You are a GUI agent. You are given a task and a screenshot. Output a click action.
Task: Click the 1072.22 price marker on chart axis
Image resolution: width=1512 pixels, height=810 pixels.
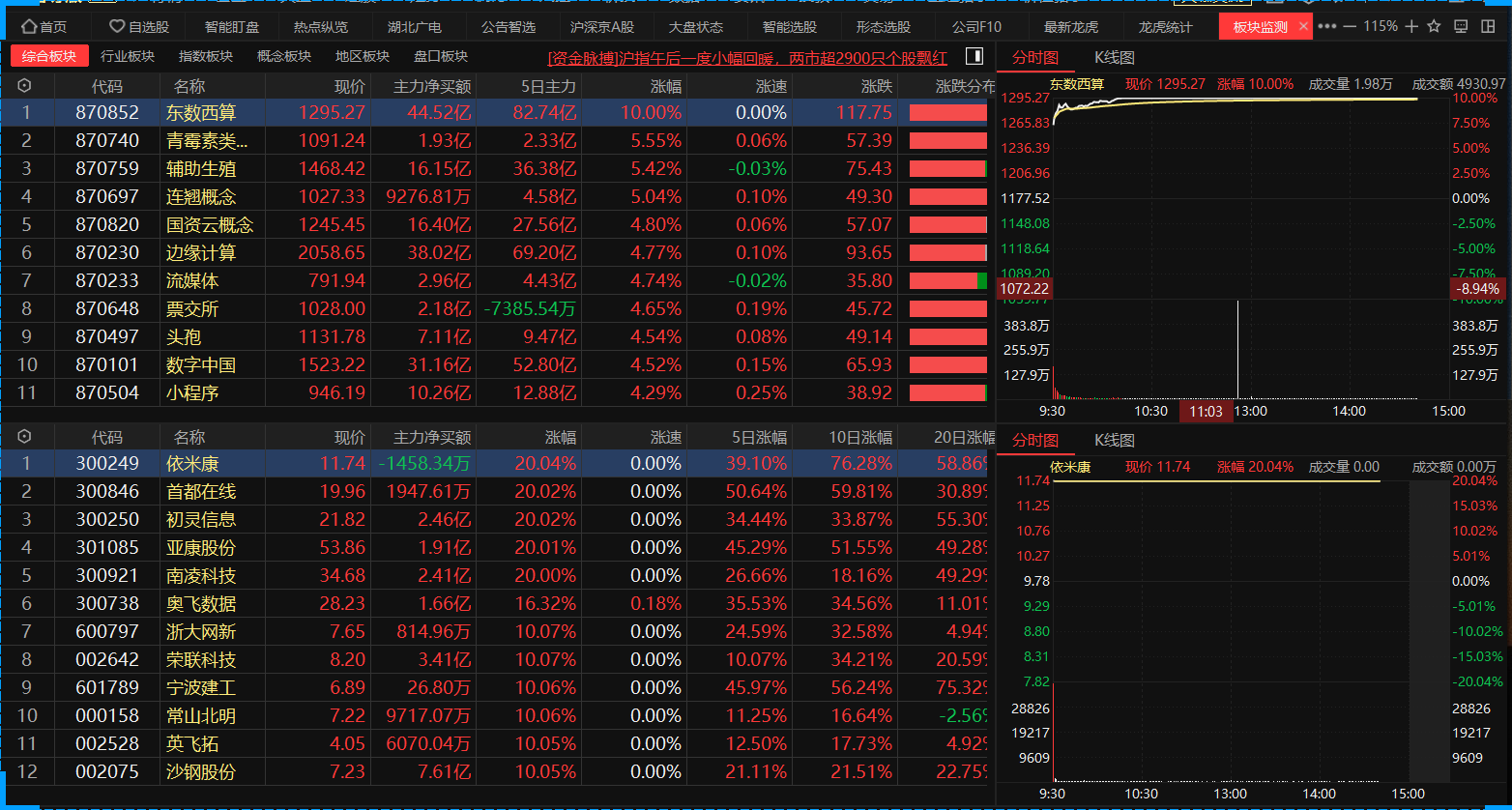(x=1026, y=288)
